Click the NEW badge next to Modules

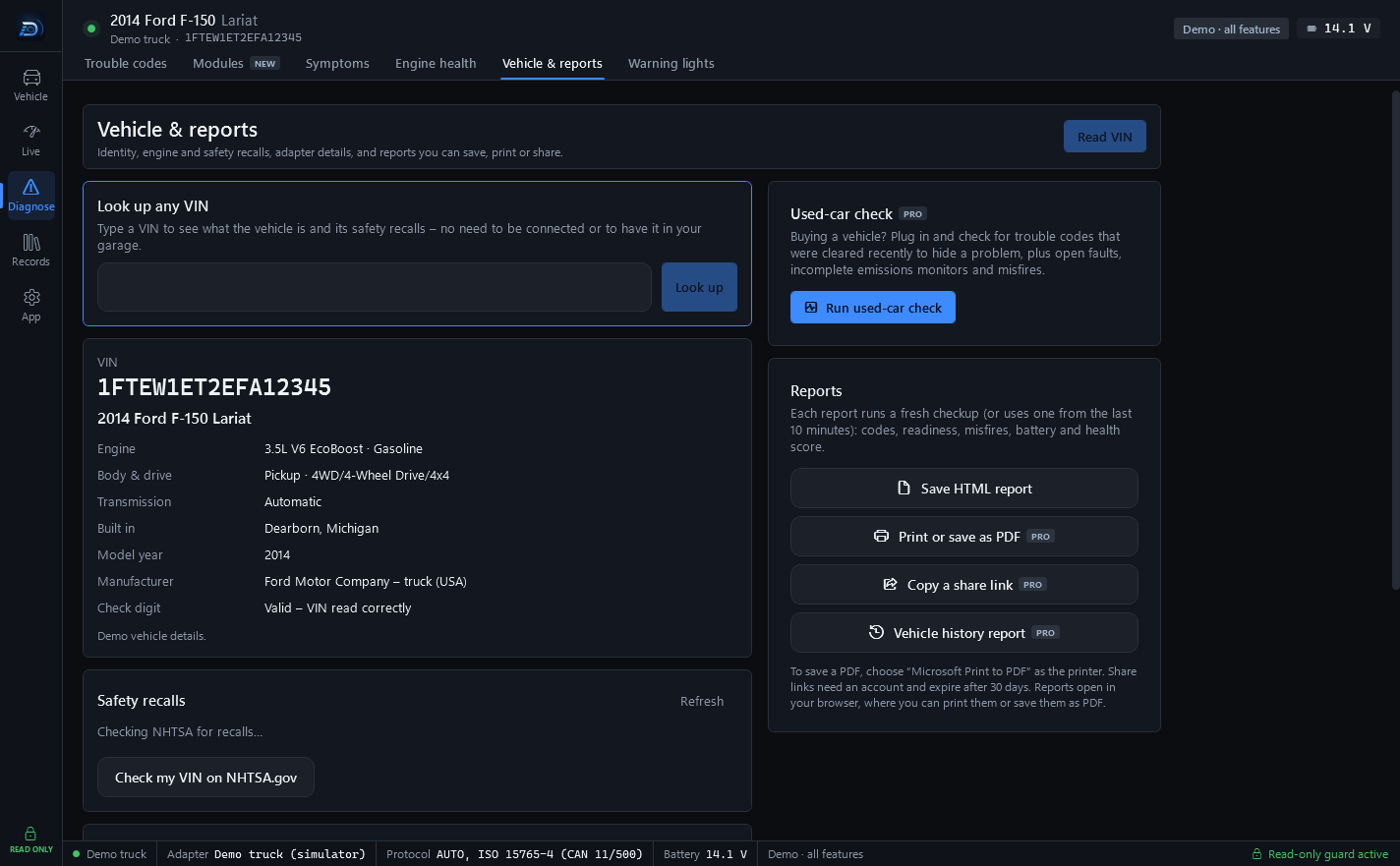click(264, 64)
